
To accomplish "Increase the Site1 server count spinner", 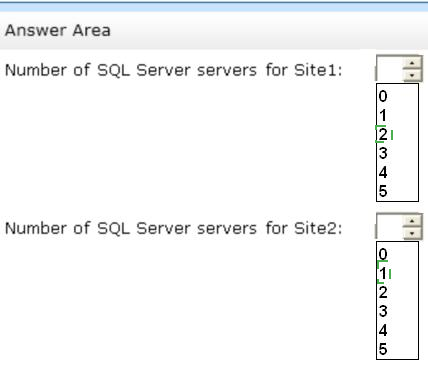I will pyautogui.click(x=412, y=63).
